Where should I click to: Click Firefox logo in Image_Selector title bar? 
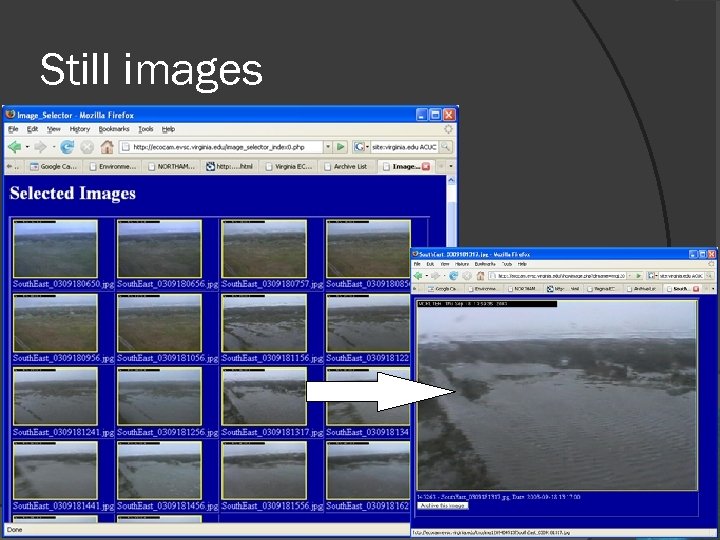[x=10, y=114]
